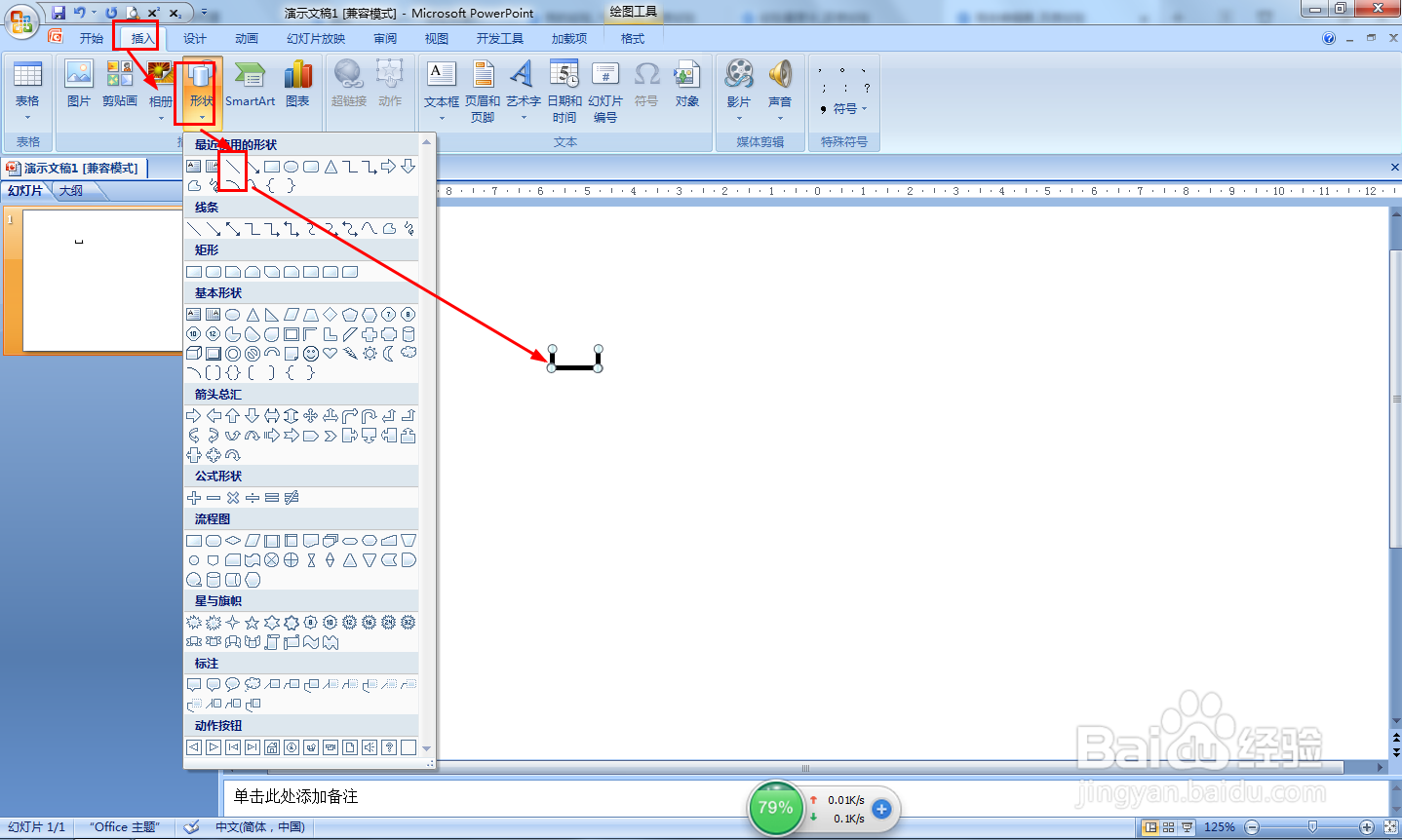Pick the not-equal equation shape
This screenshot has width=1402, height=840.
(x=292, y=497)
